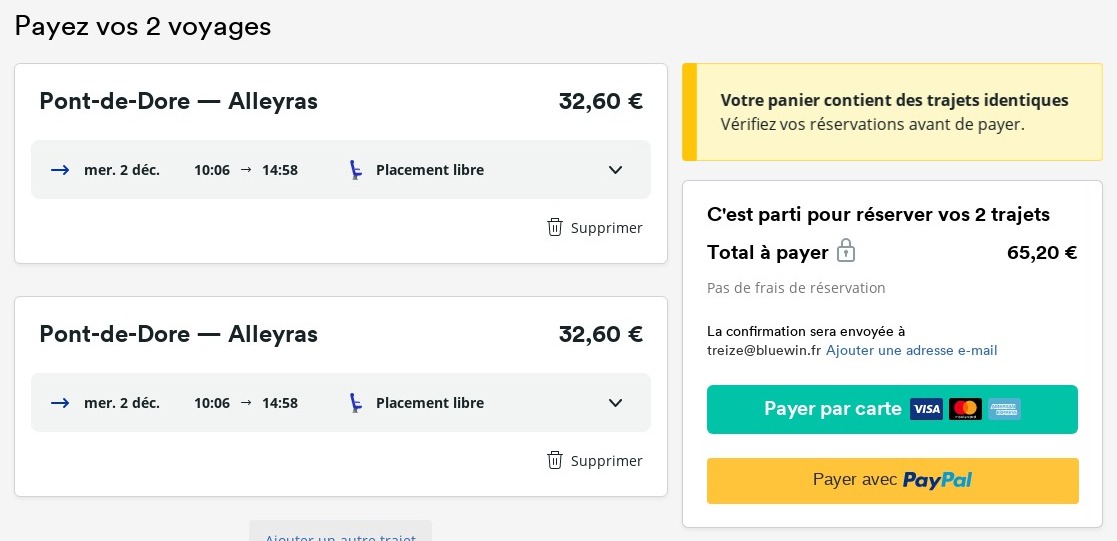Click the padlock icon beside Total à payer
Viewport: 1117px width, 541px height.
[846, 251]
